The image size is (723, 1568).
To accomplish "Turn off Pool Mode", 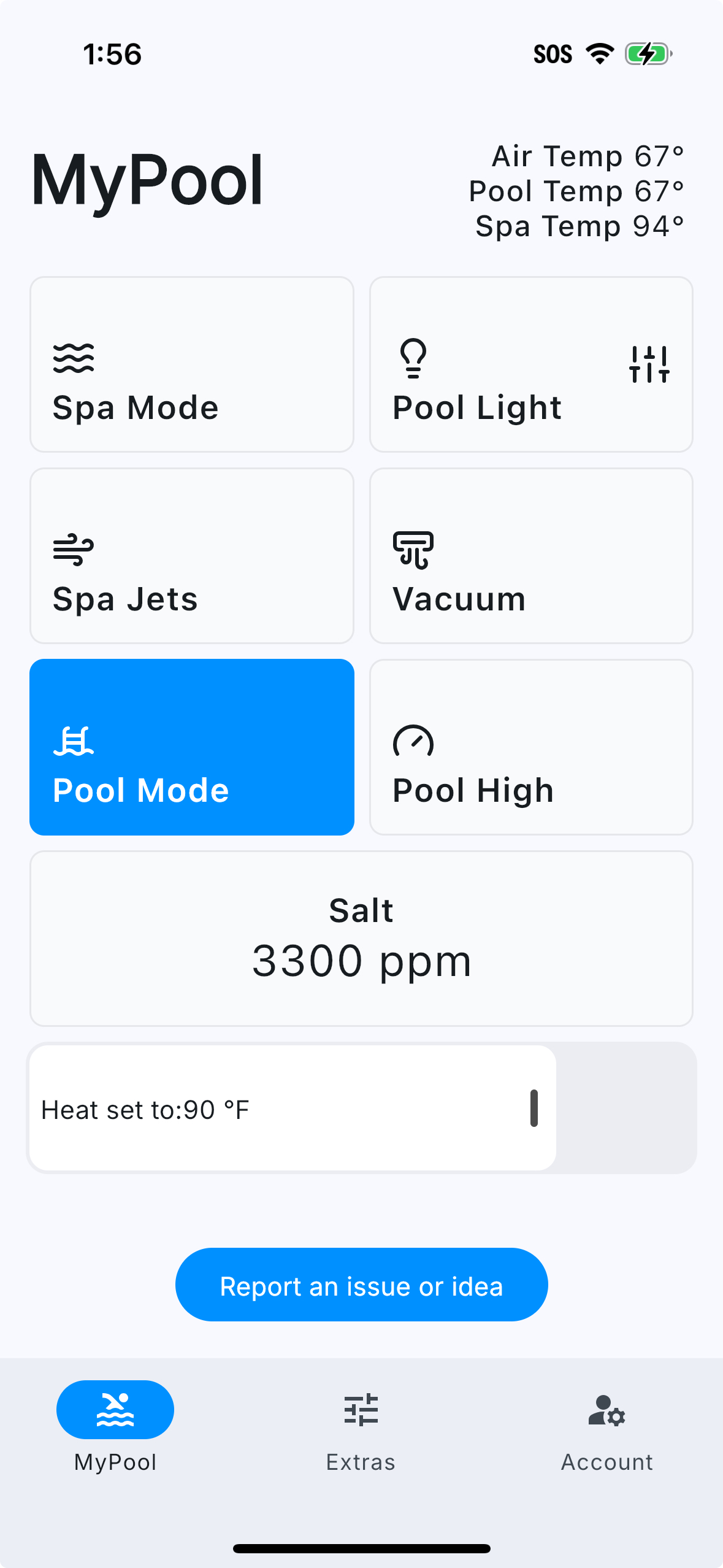I will coord(191,747).
